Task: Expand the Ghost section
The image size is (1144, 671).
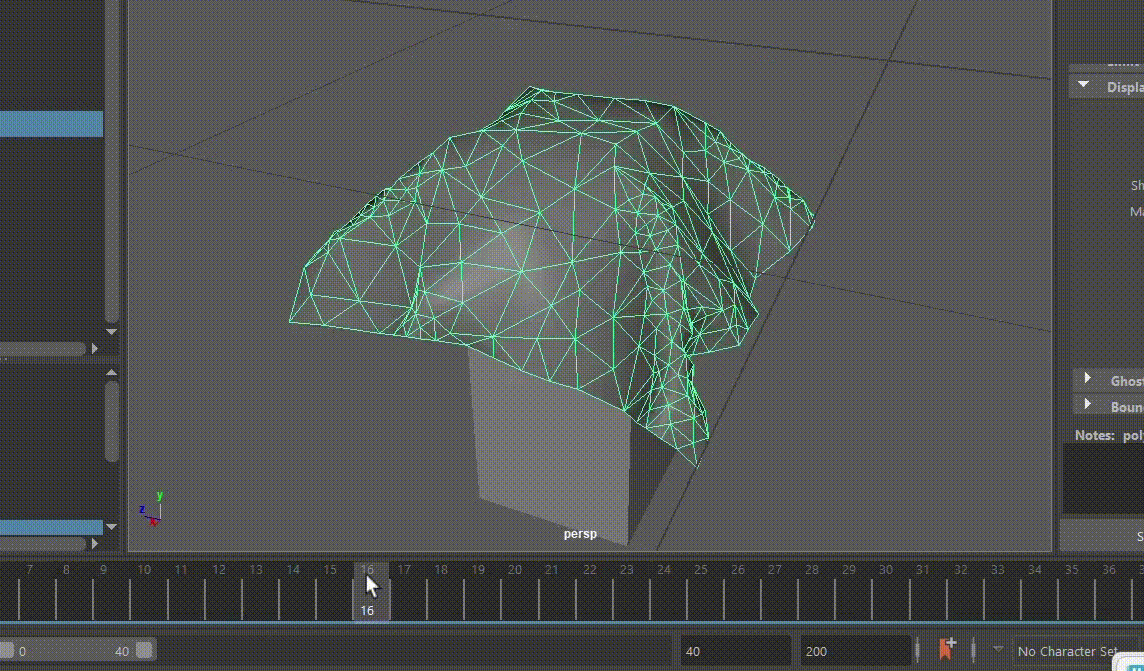Action: [1088, 379]
